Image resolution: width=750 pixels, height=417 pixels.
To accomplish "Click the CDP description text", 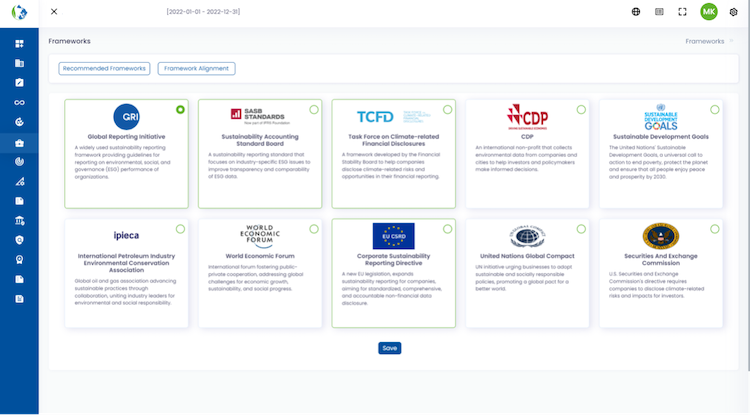I will click(526, 158).
